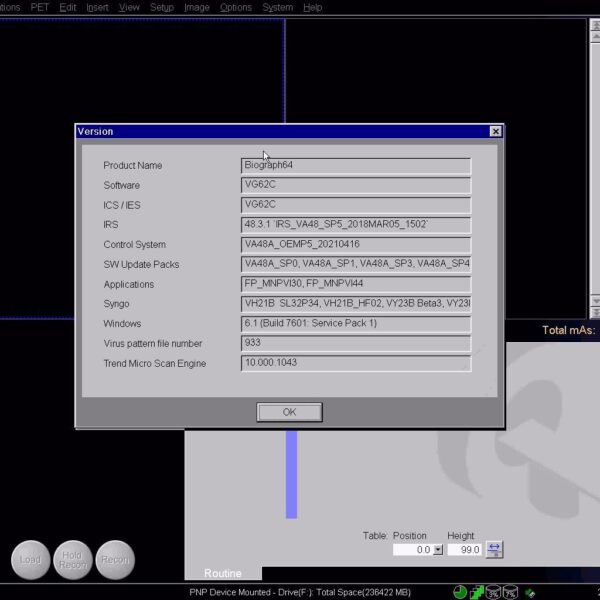Click the disk usage cylinder showing 3%

493,592
